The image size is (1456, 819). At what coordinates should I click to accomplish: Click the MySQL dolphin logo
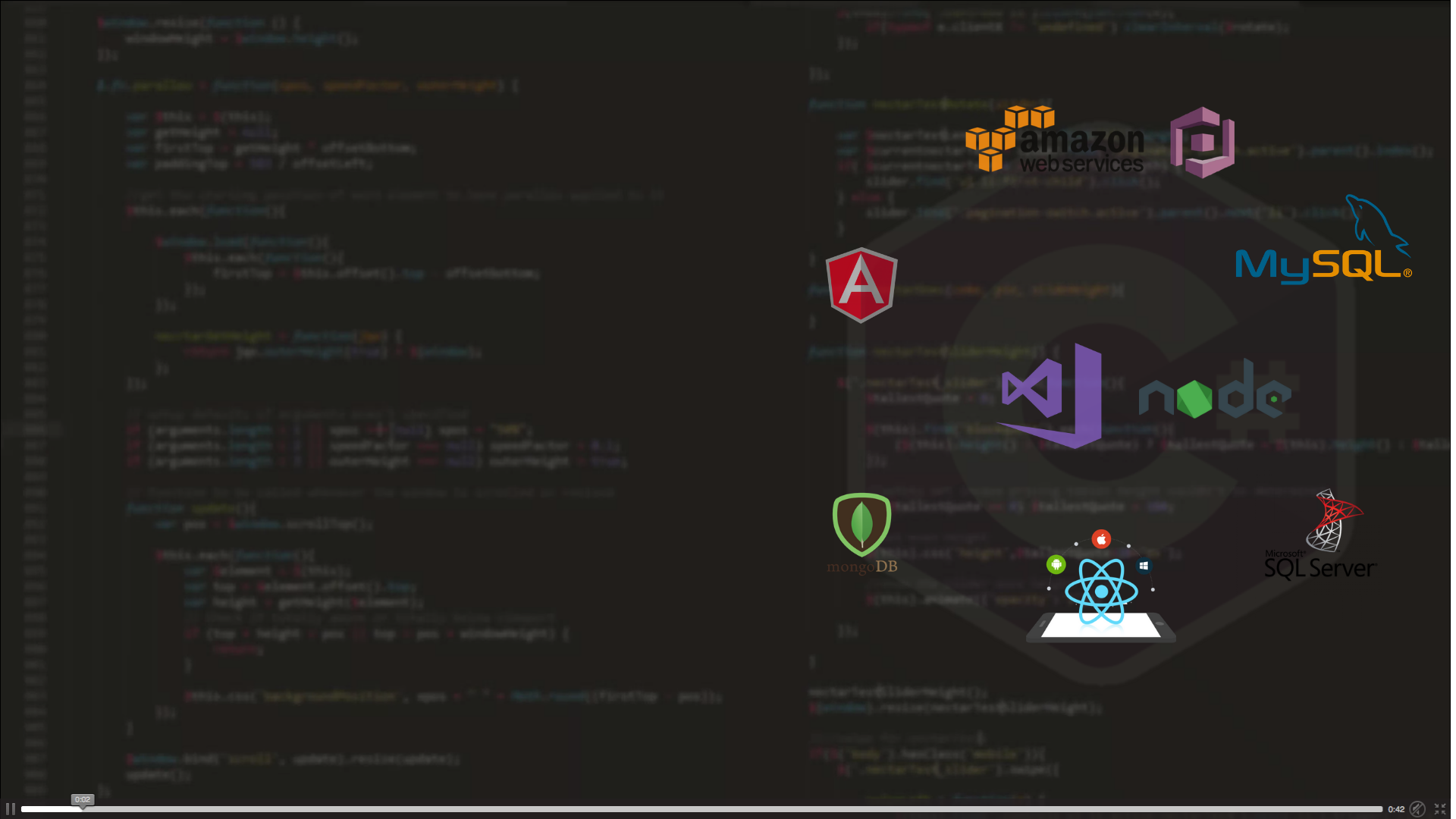pos(1323,240)
